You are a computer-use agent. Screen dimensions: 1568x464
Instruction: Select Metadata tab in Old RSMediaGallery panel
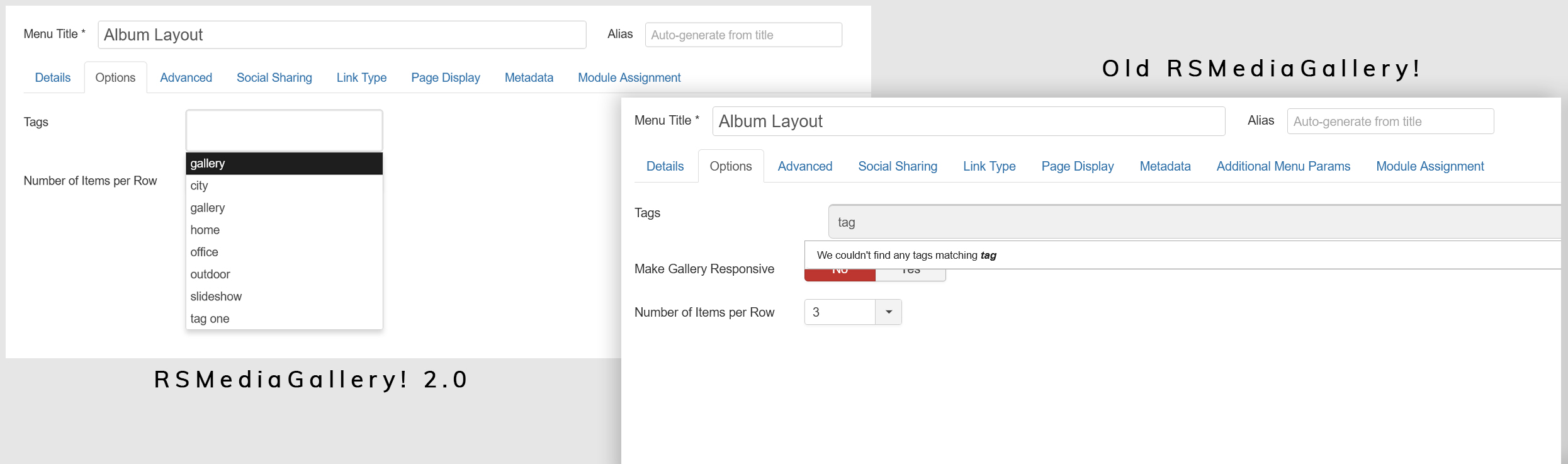tap(1165, 166)
